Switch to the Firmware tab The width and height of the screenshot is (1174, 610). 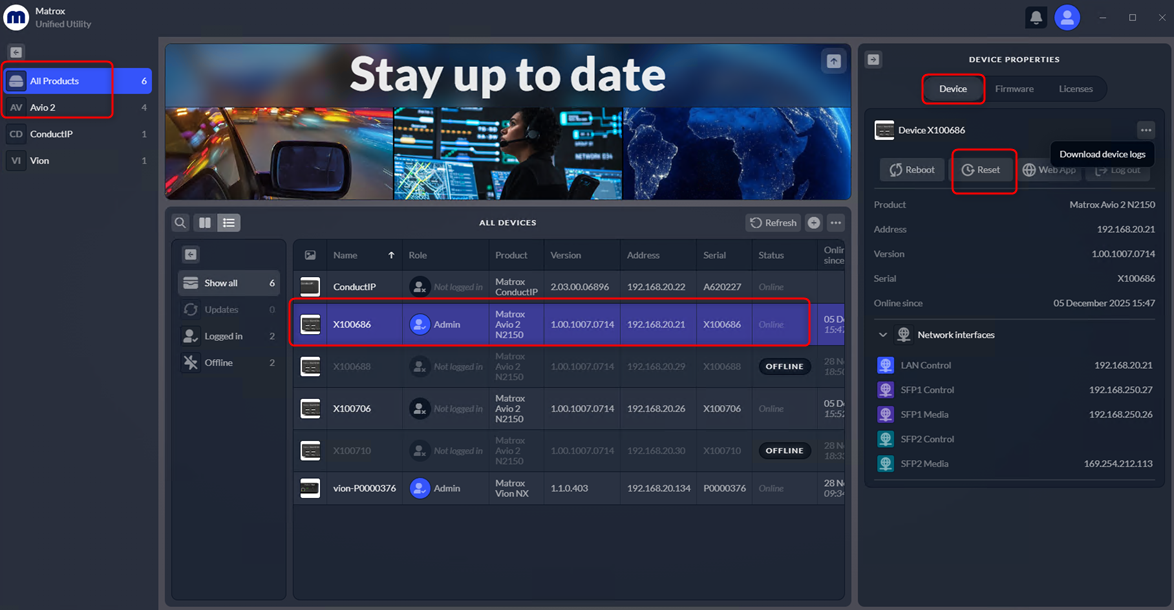click(x=1014, y=88)
